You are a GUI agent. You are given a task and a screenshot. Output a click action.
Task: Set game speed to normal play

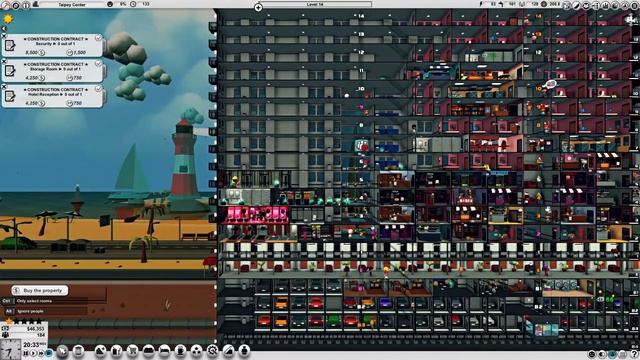[x=33, y=353]
